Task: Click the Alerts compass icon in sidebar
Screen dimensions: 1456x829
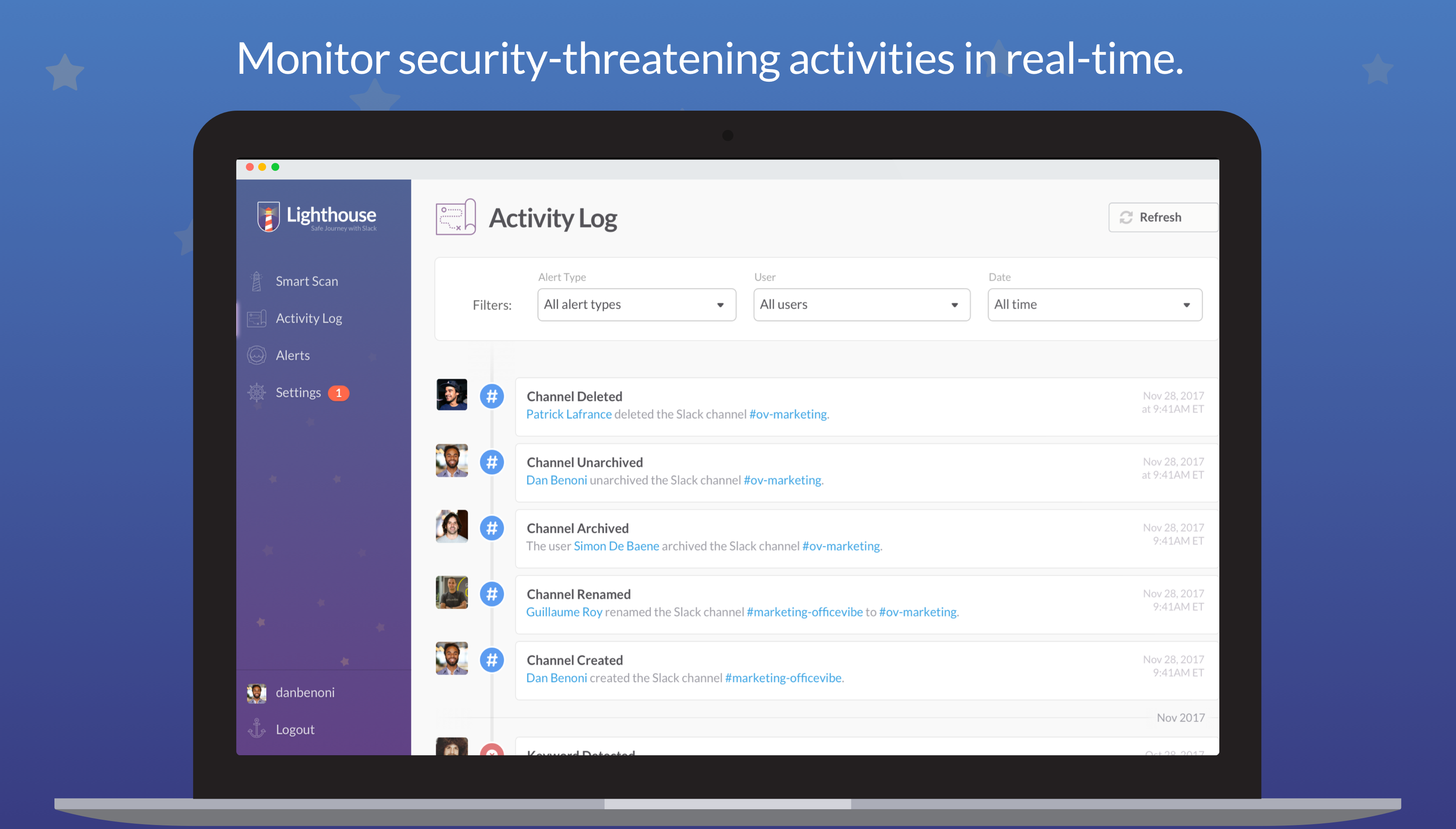Action: [x=257, y=355]
